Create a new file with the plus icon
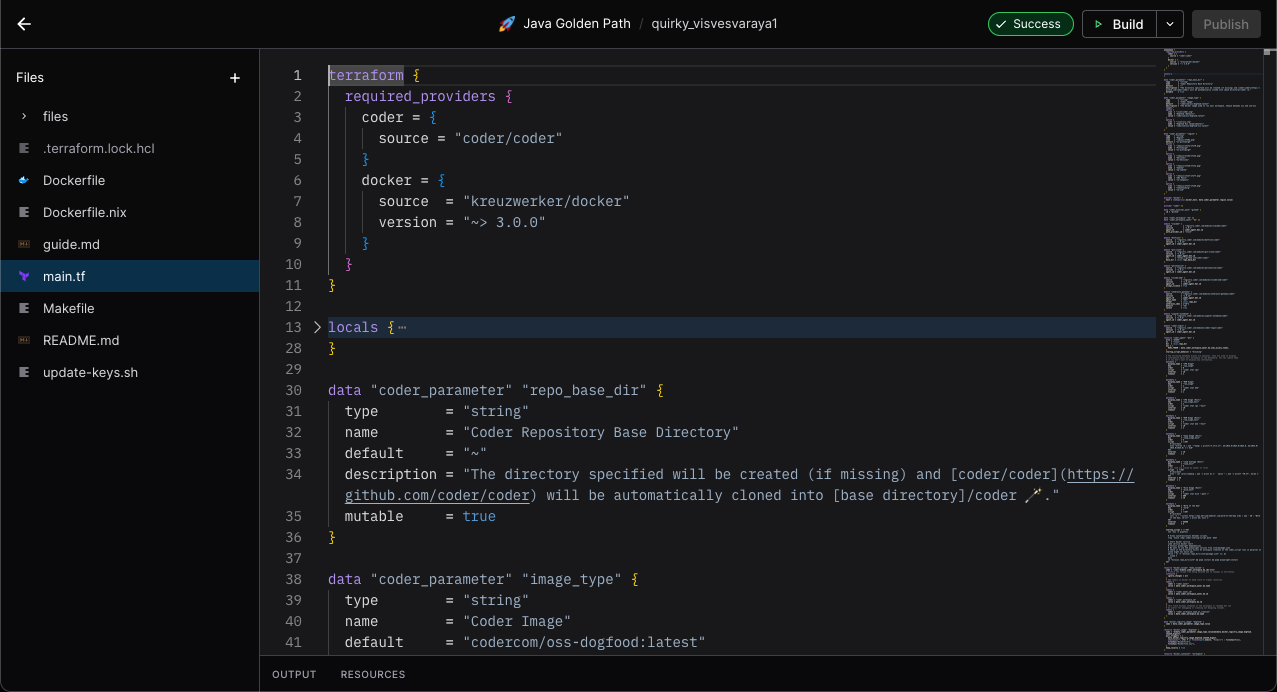Image resolution: width=1277 pixels, height=692 pixels. coord(234,77)
